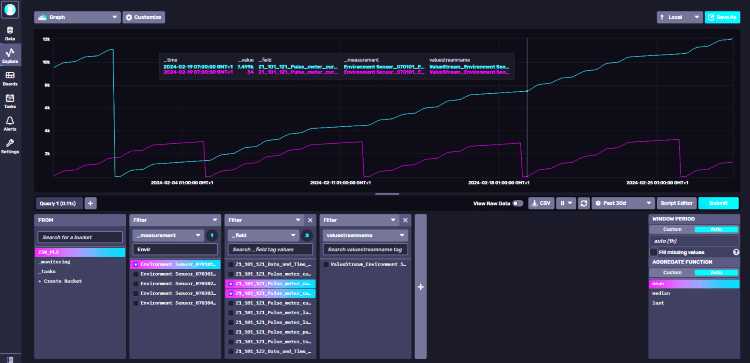Switch Window Period to Custom
The height and width of the screenshot is (363, 750).
click(672, 230)
